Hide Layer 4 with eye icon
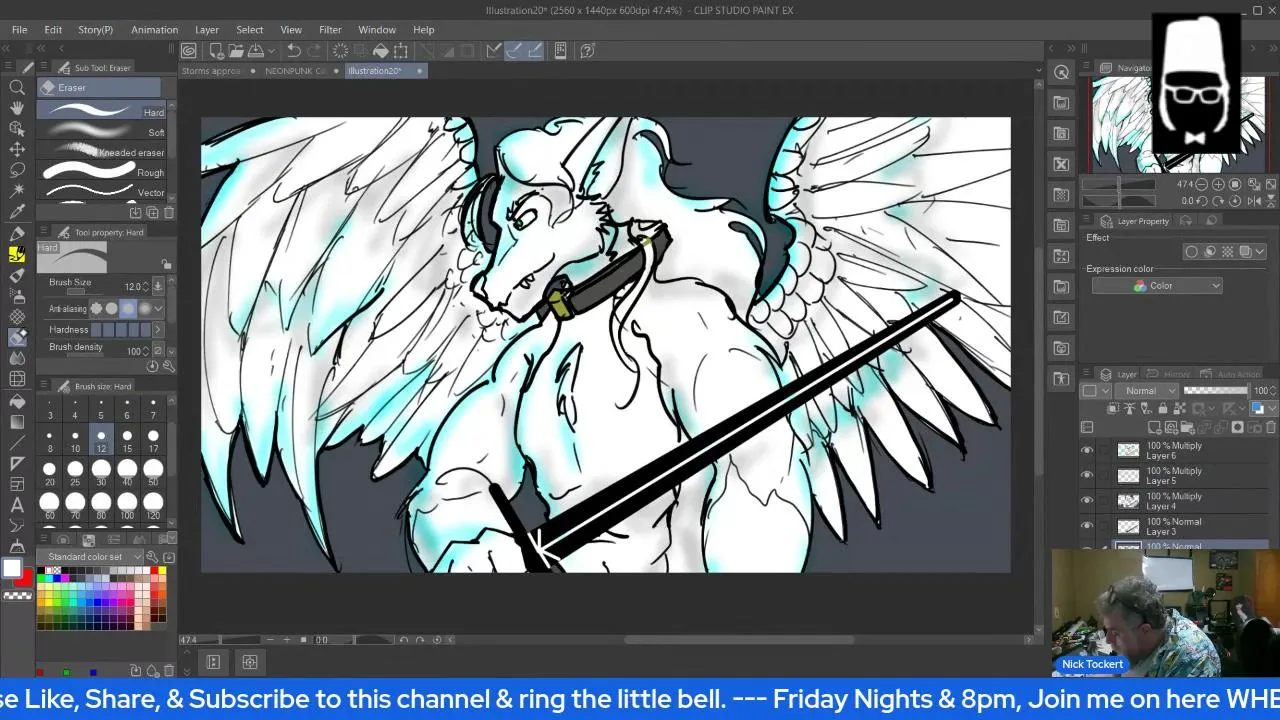The image size is (1280, 720). 1087,500
